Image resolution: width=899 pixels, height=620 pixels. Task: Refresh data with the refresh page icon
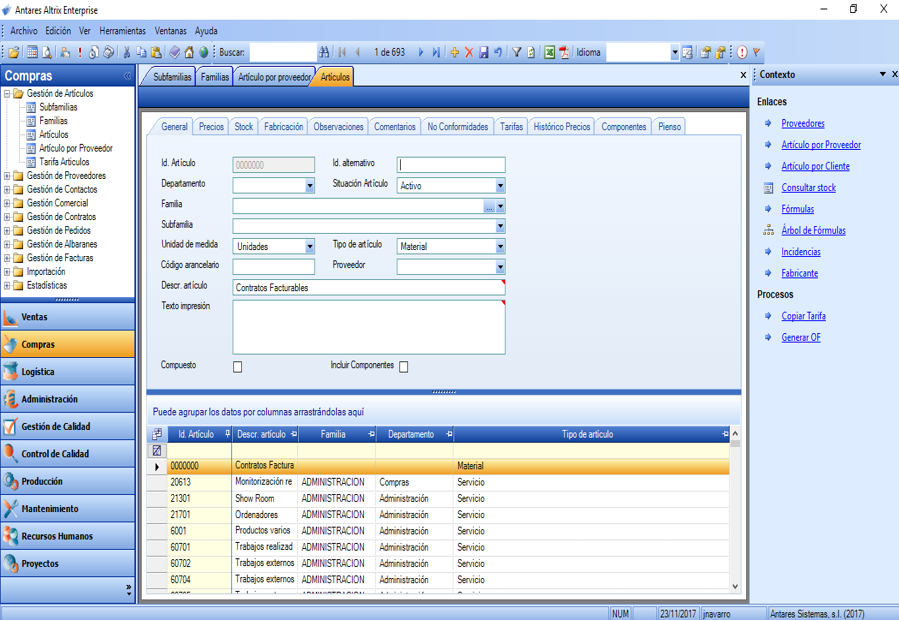(x=531, y=52)
